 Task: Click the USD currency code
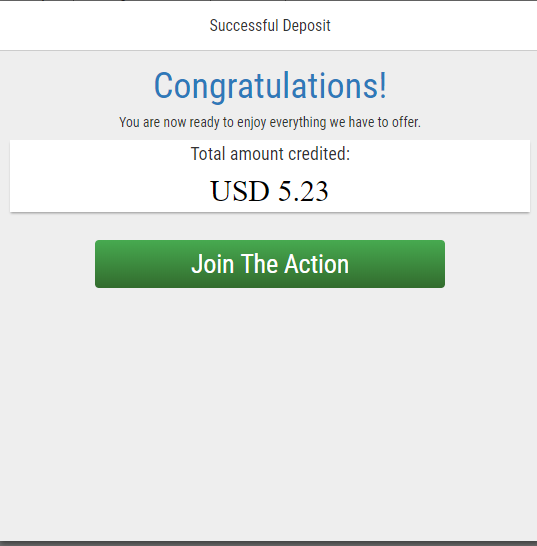(240, 191)
